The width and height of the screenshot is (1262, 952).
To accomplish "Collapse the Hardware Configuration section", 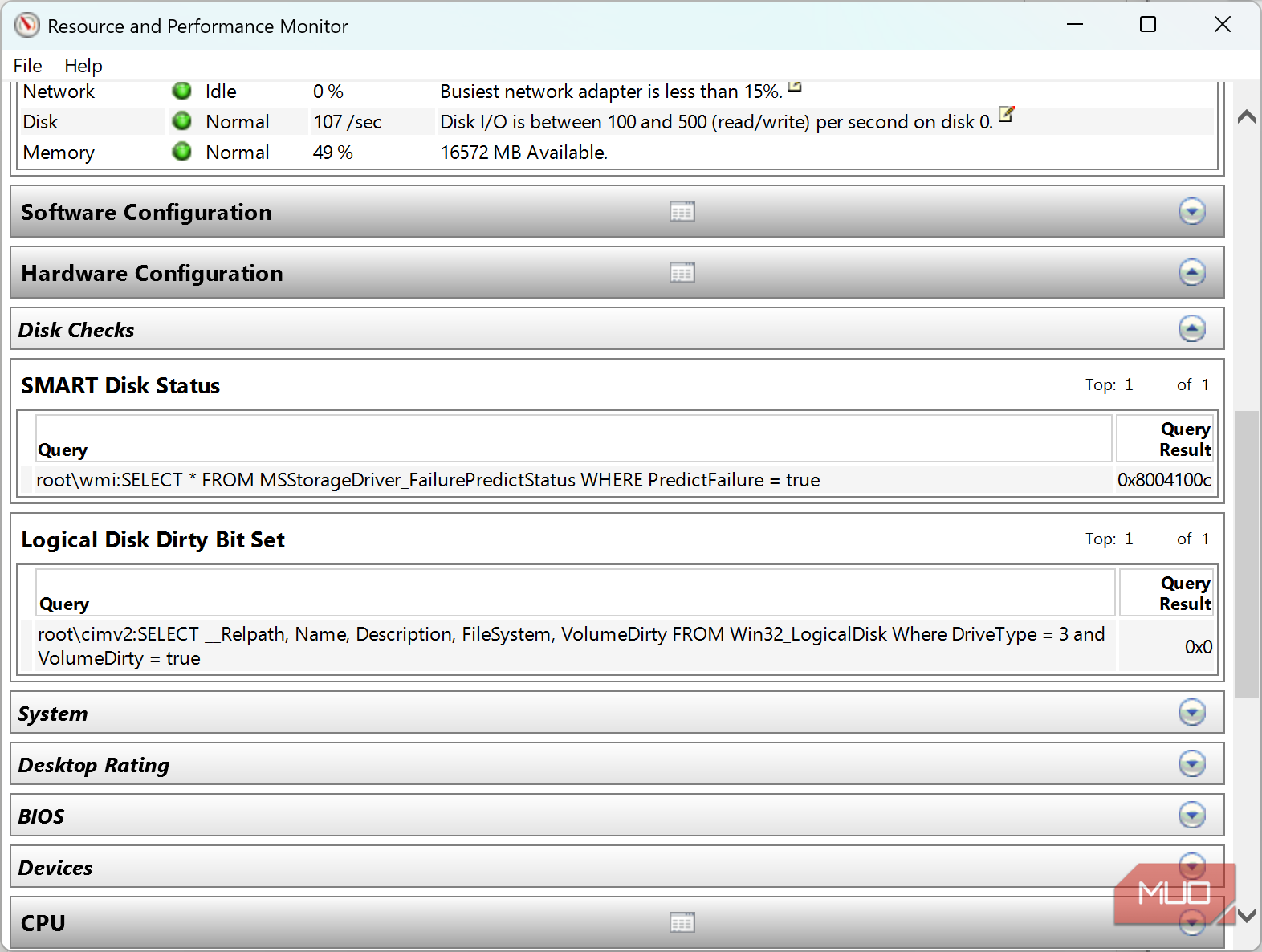I will coord(1192,273).
